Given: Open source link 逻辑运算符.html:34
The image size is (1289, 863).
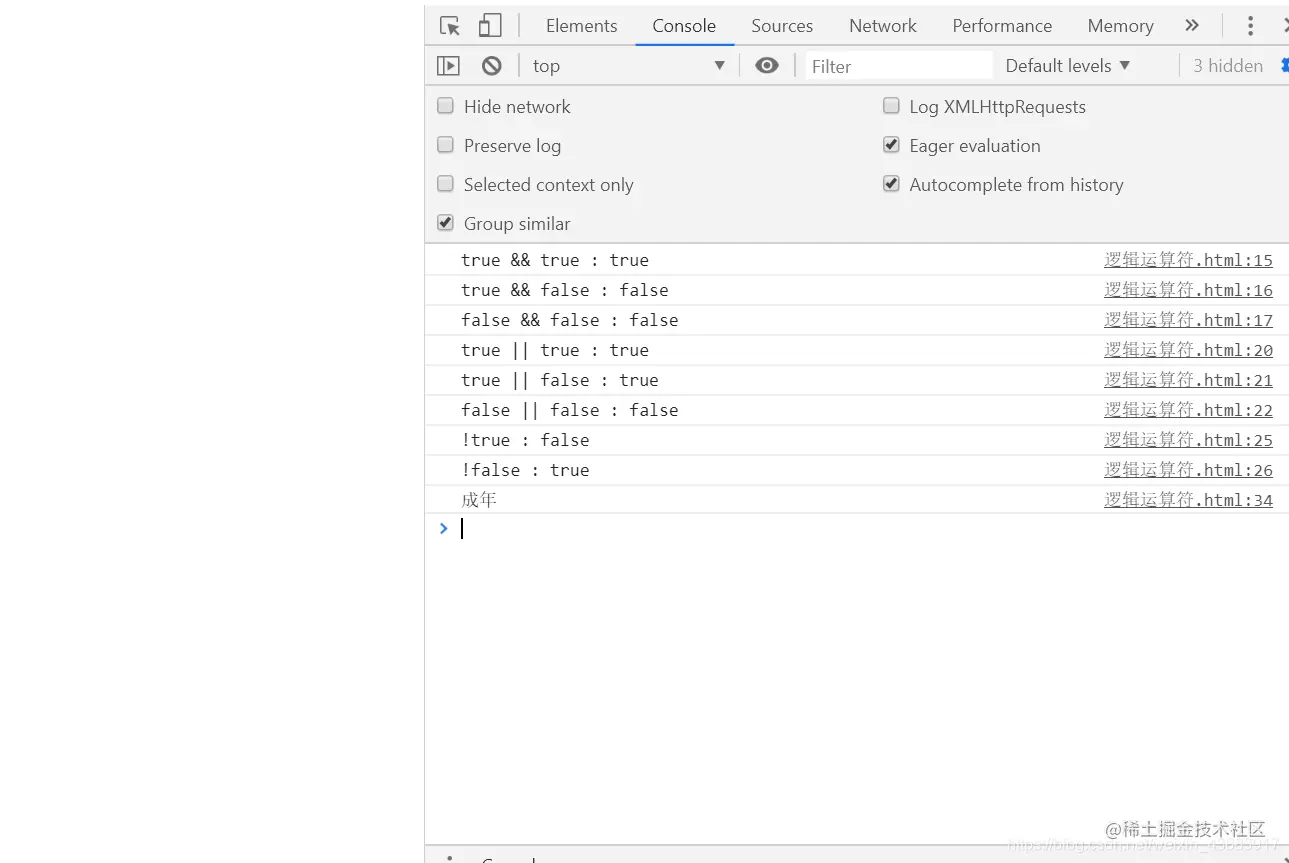Looking at the screenshot, I should (x=1188, y=500).
